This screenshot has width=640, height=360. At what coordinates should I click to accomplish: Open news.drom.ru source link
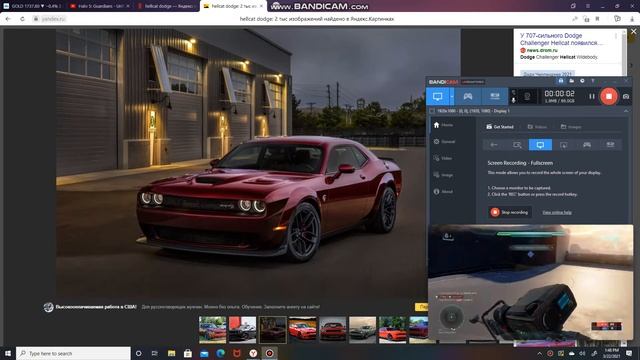click(542, 50)
